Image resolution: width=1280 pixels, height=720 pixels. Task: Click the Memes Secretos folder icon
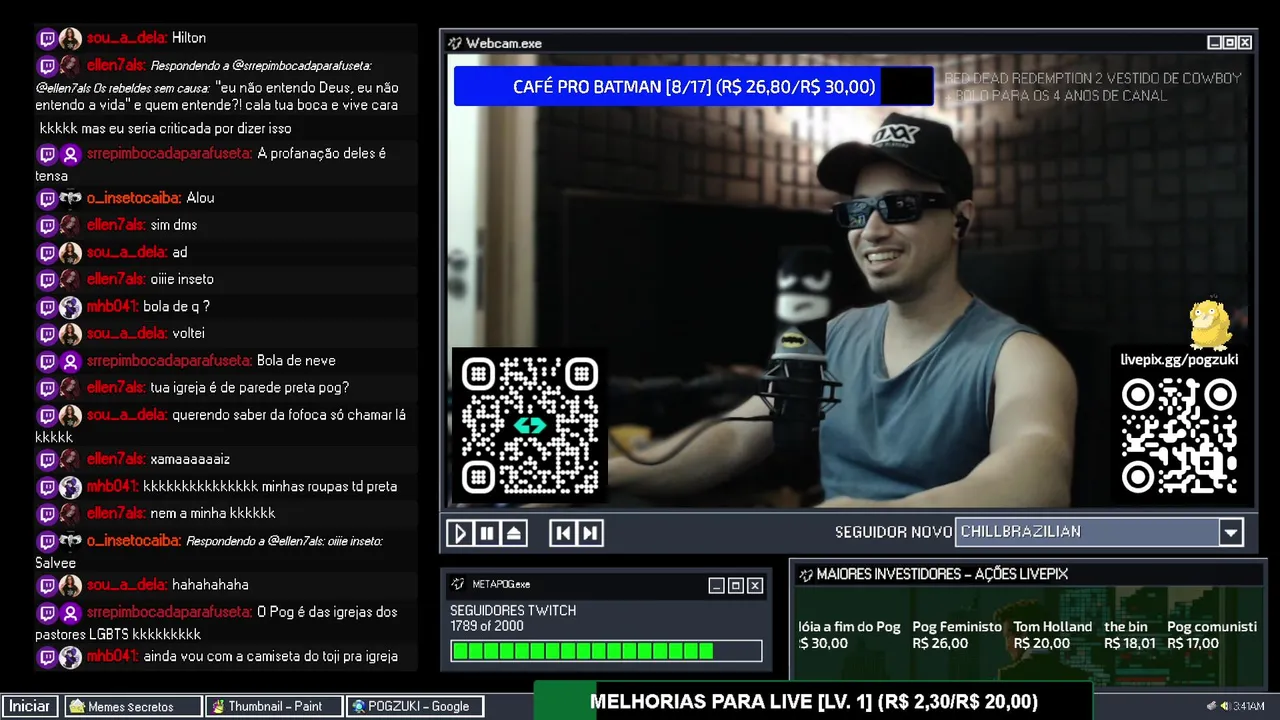pos(77,706)
